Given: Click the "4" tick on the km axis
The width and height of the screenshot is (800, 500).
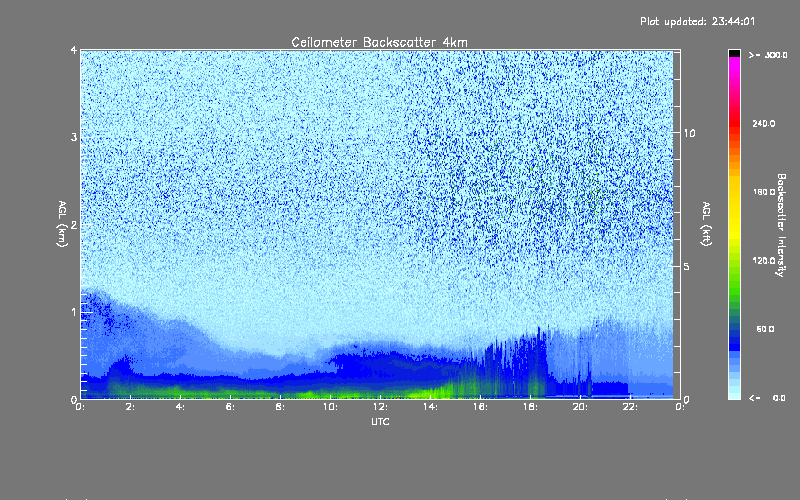Looking at the screenshot, I should tap(74, 50).
